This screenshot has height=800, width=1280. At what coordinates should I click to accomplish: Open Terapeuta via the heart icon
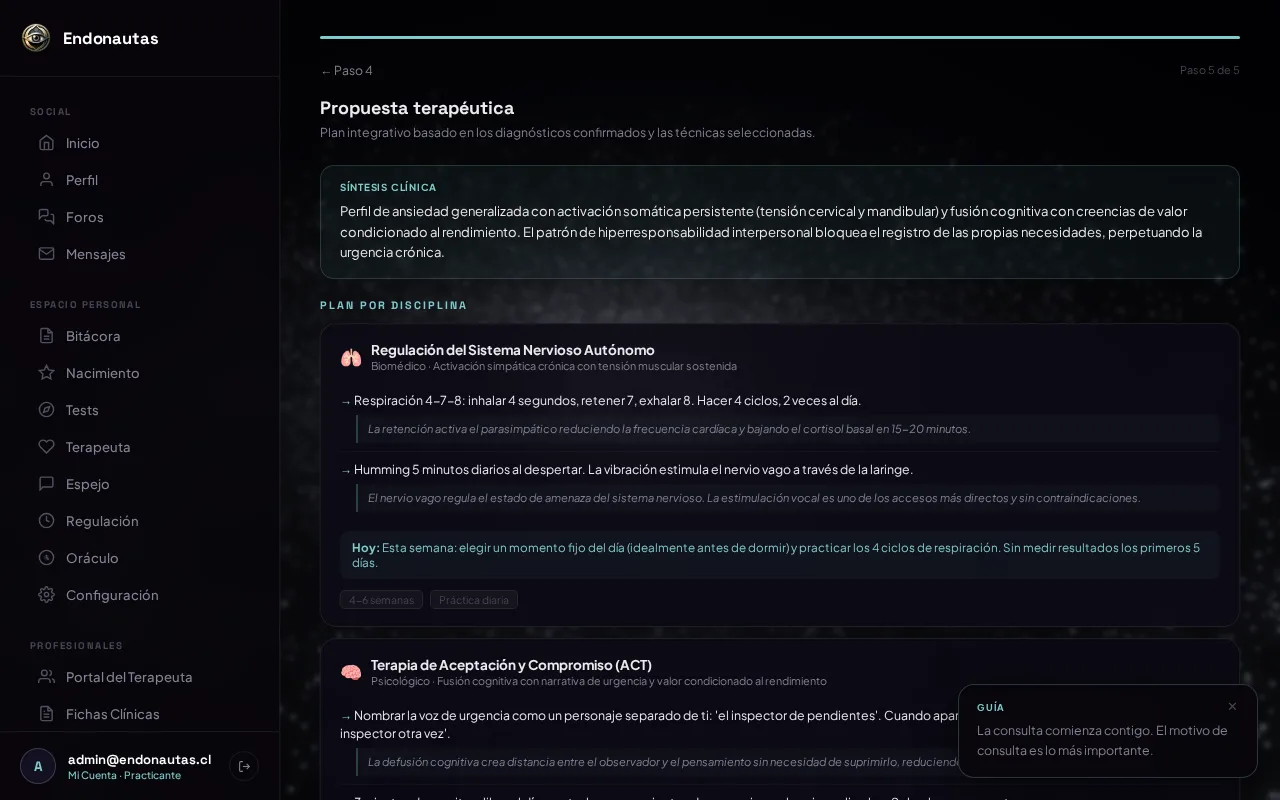[46, 447]
